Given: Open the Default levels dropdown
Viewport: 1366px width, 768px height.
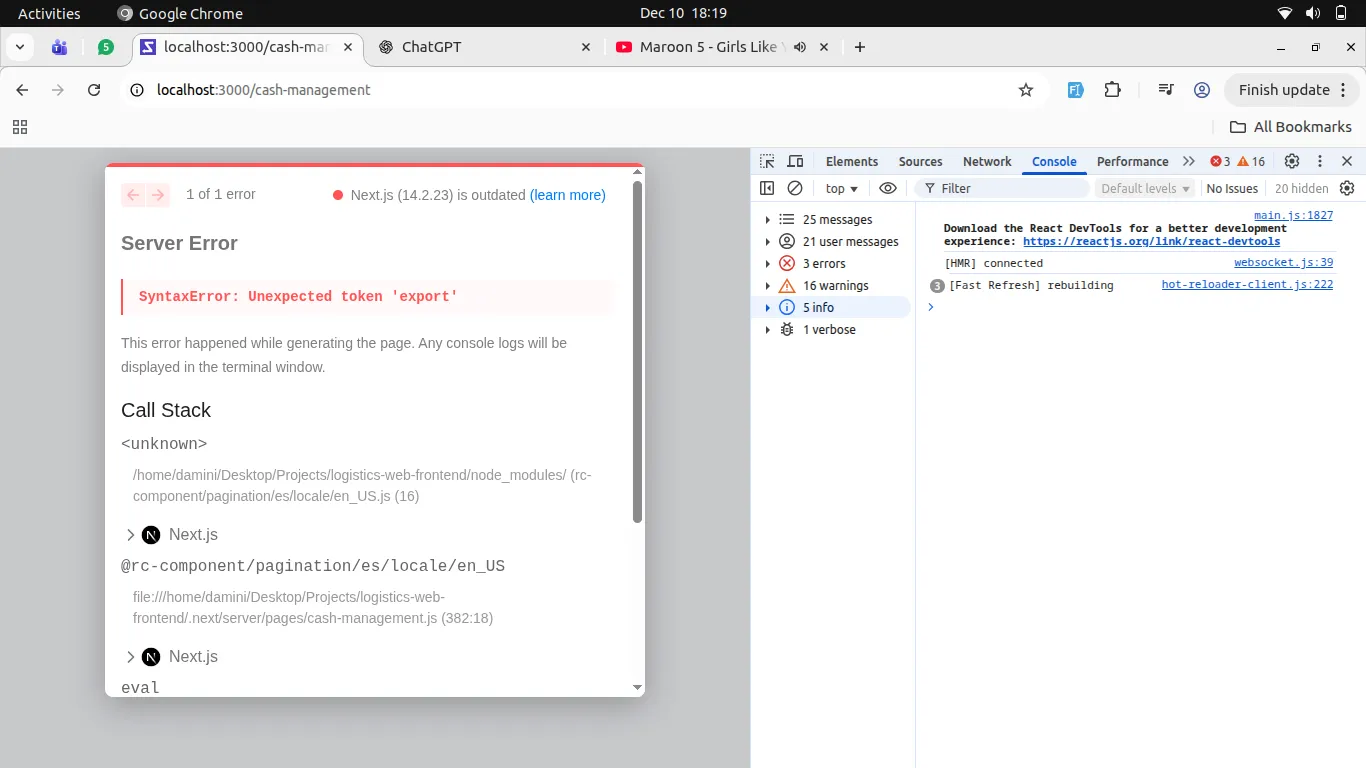Looking at the screenshot, I should coord(1146,188).
